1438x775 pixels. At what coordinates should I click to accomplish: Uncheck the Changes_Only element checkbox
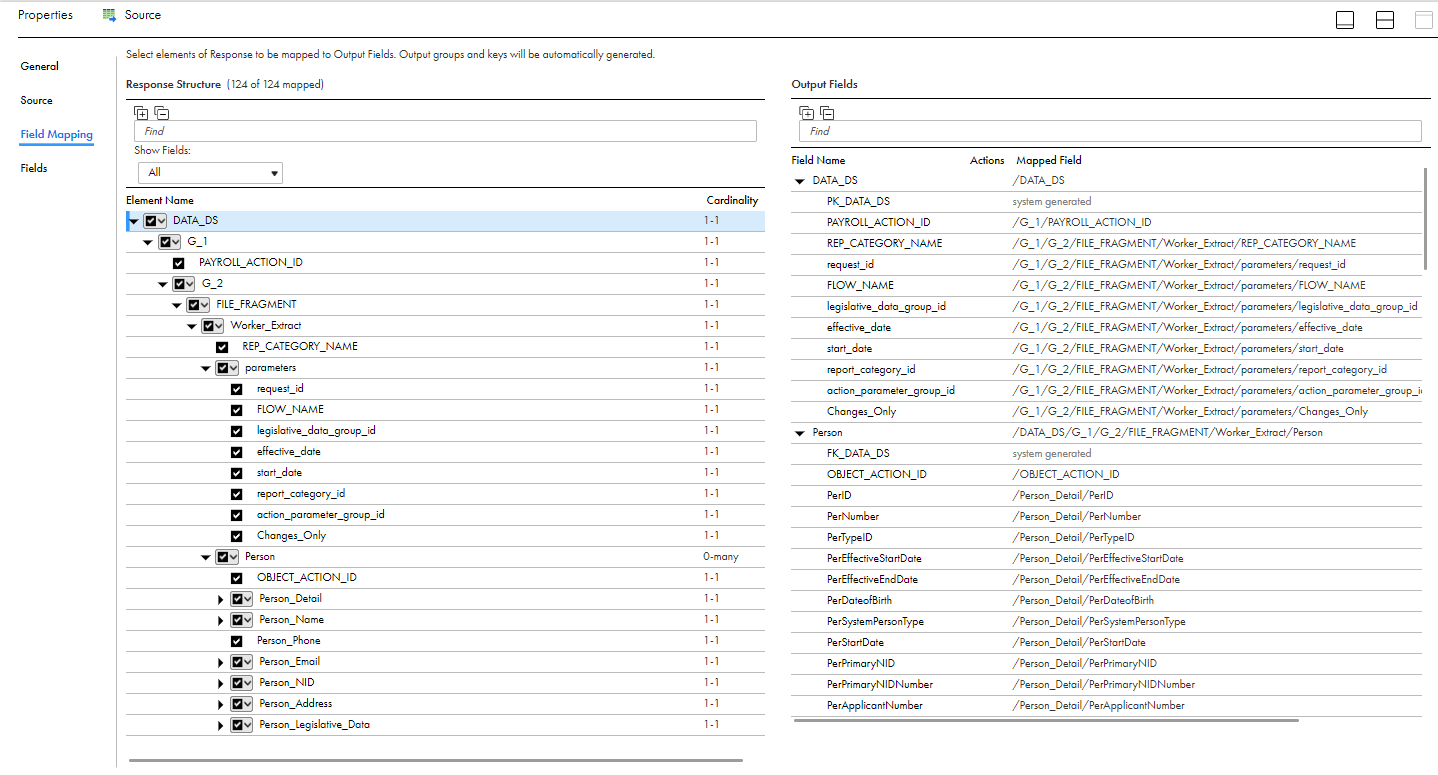[237, 536]
